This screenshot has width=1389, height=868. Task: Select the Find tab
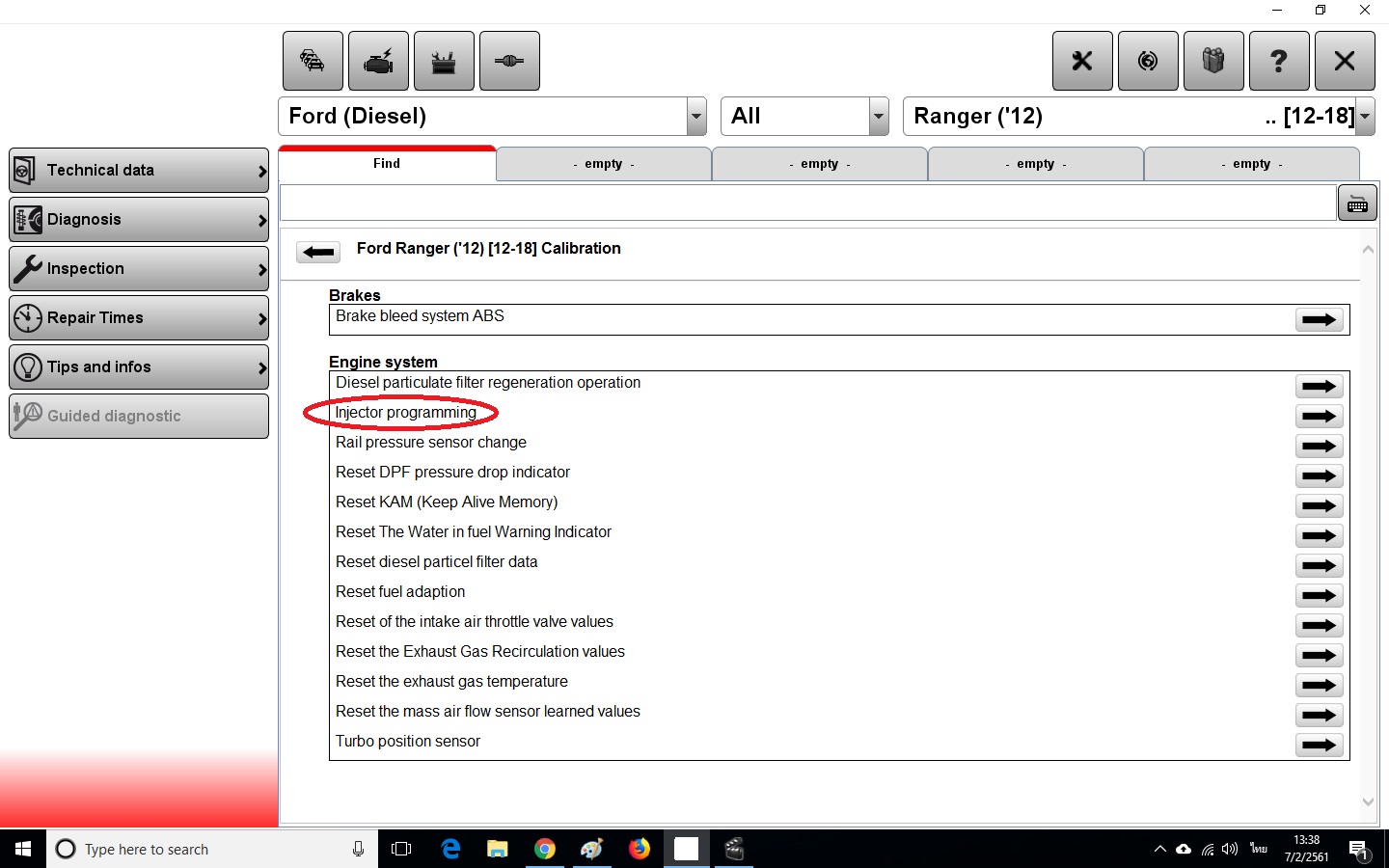click(x=387, y=163)
